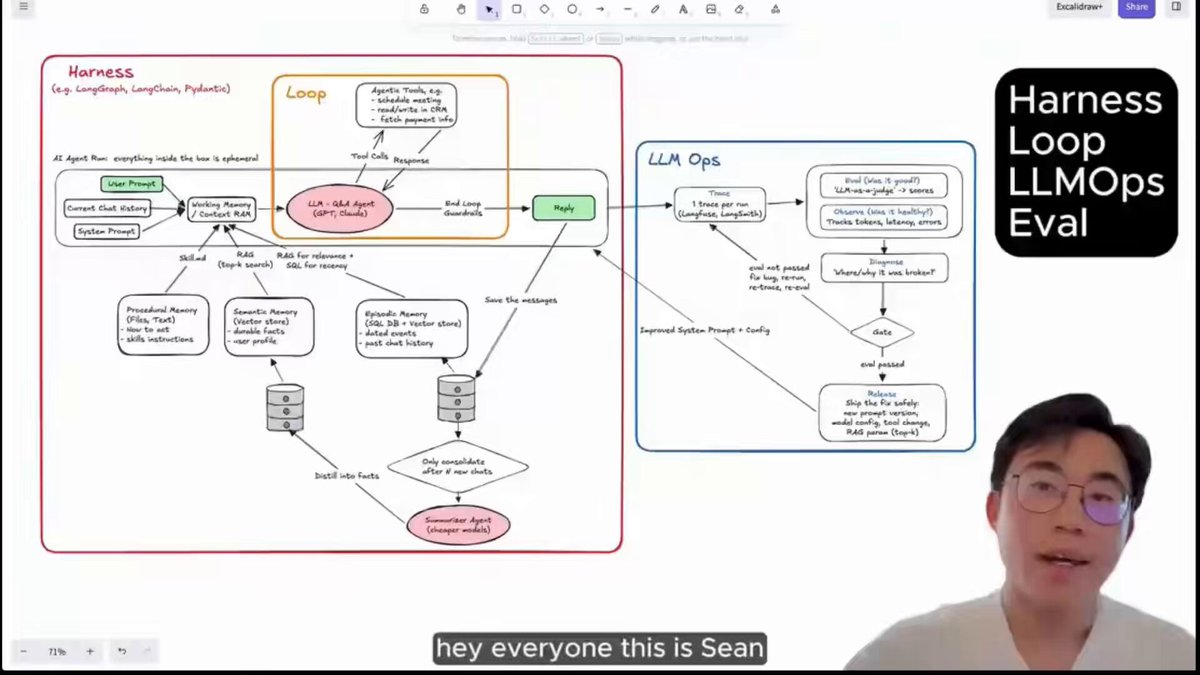Redo the last undone action
Viewport: 1200px width, 675px height.
point(147,651)
